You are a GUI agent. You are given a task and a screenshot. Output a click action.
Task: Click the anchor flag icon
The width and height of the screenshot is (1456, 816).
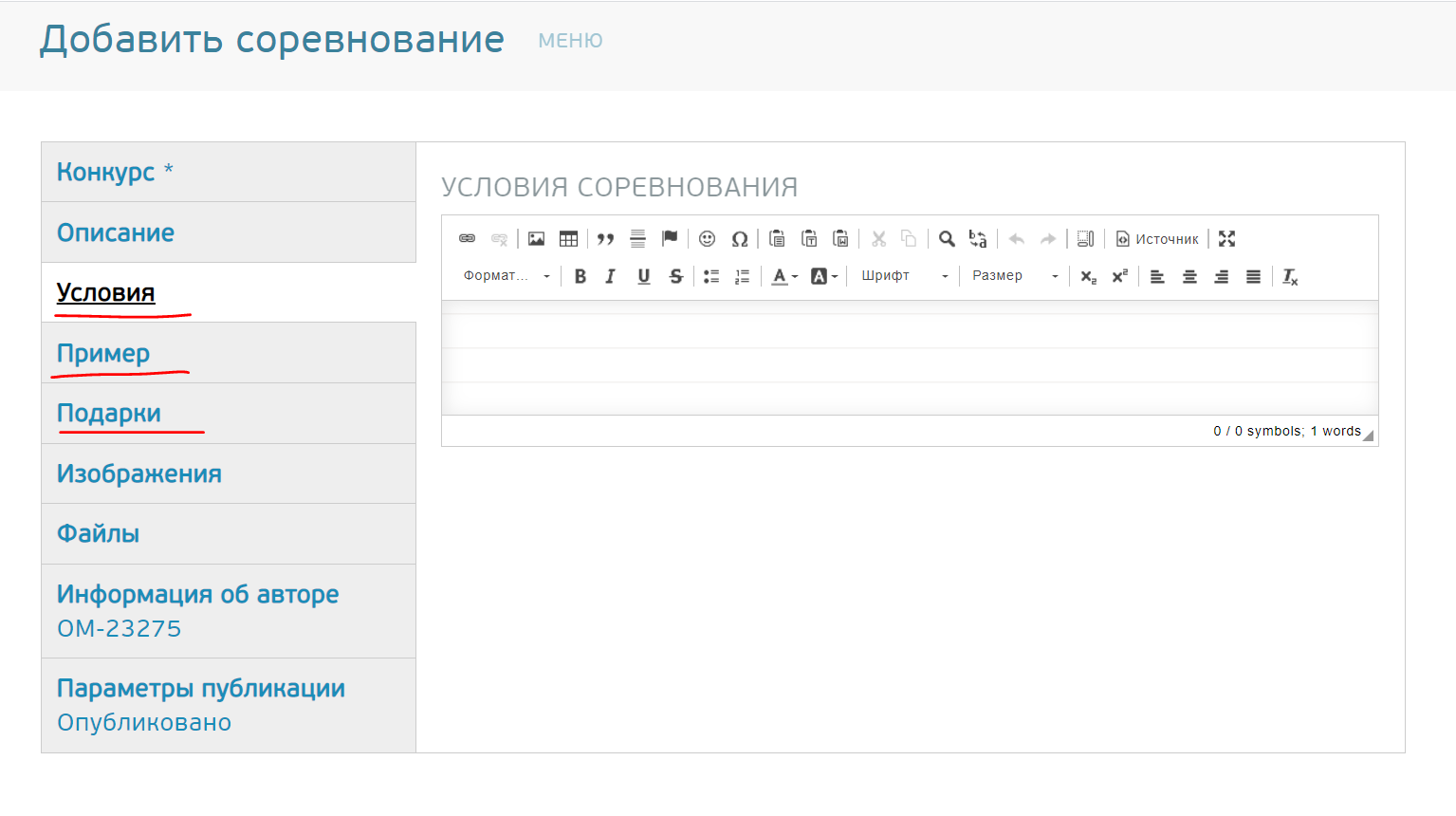point(670,238)
